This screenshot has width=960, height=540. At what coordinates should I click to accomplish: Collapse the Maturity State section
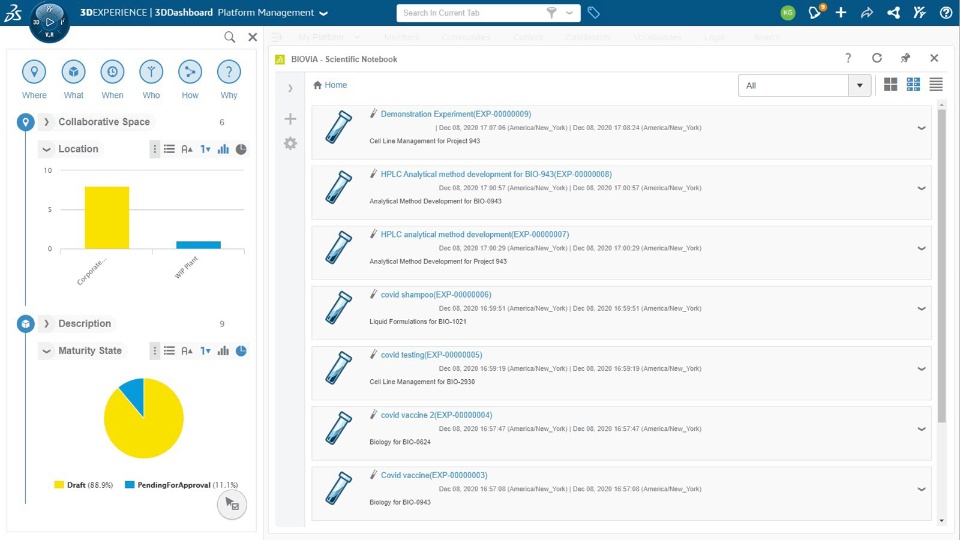coord(46,351)
